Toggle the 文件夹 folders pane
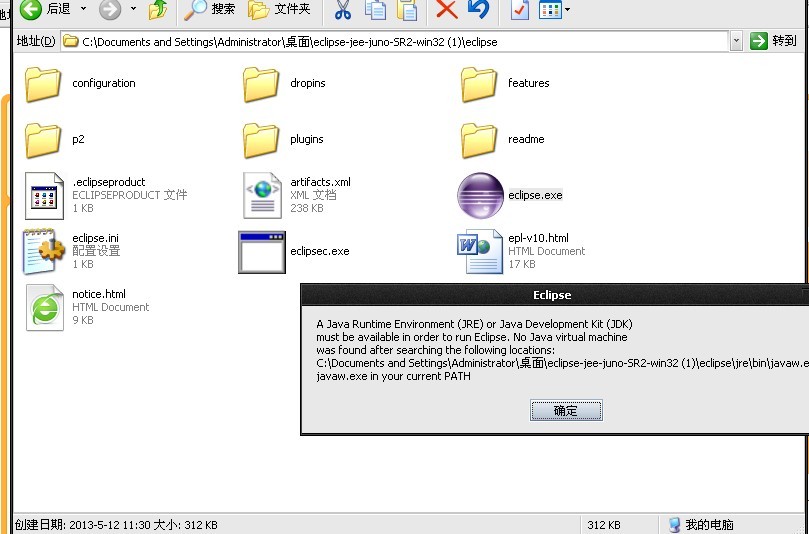This screenshot has height=534, width=809. point(279,9)
